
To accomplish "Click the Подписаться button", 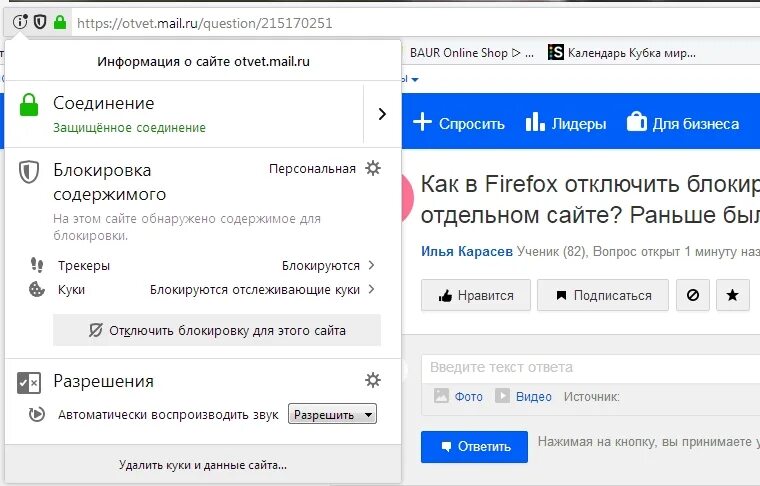I will [603, 295].
